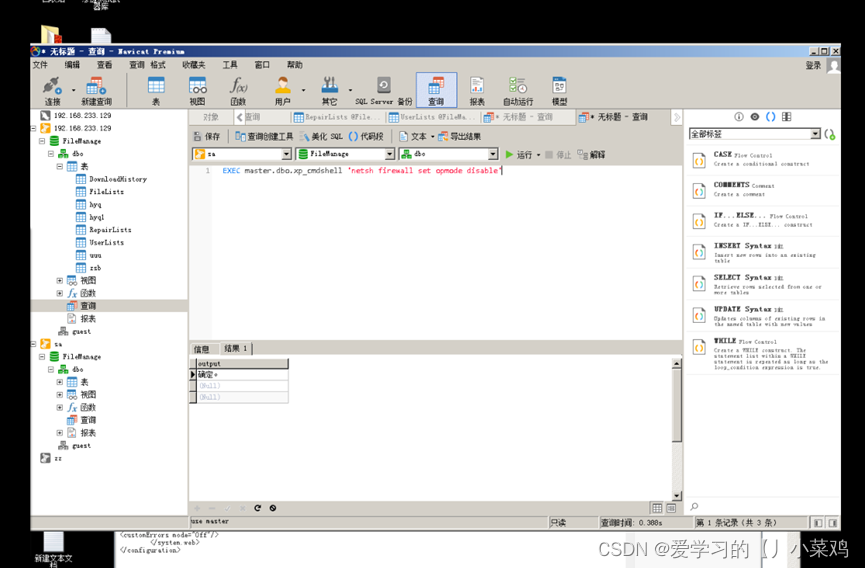
Task: Click the refresh icon below the result grid
Action: click(258, 508)
